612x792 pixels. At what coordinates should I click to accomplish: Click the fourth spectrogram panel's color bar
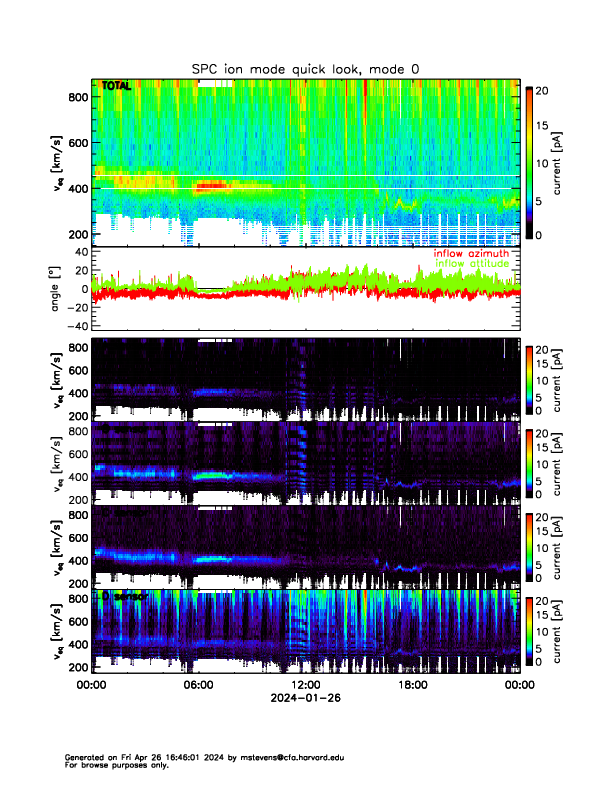(x=529, y=546)
